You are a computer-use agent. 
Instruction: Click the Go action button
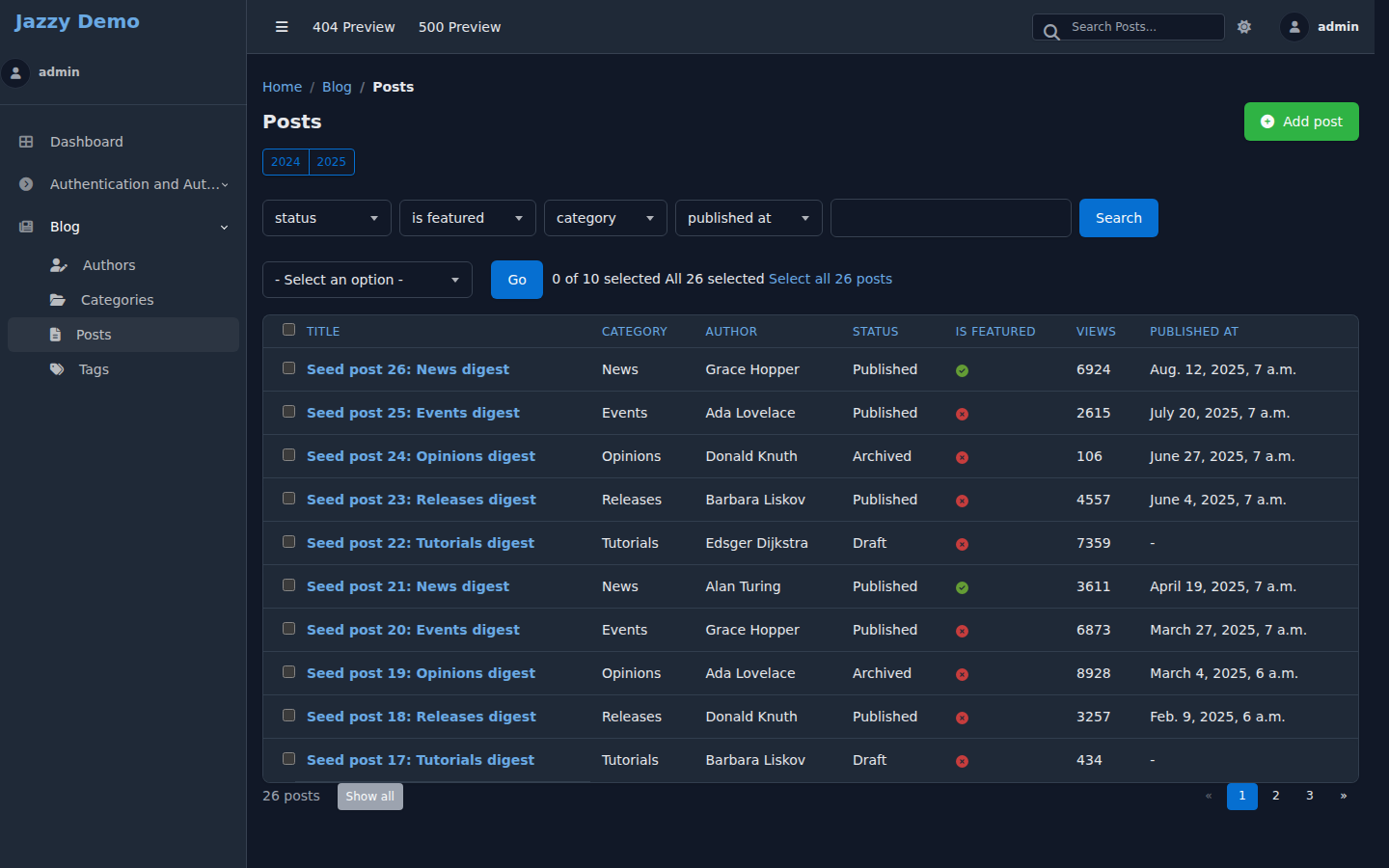pyautogui.click(x=517, y=280)
